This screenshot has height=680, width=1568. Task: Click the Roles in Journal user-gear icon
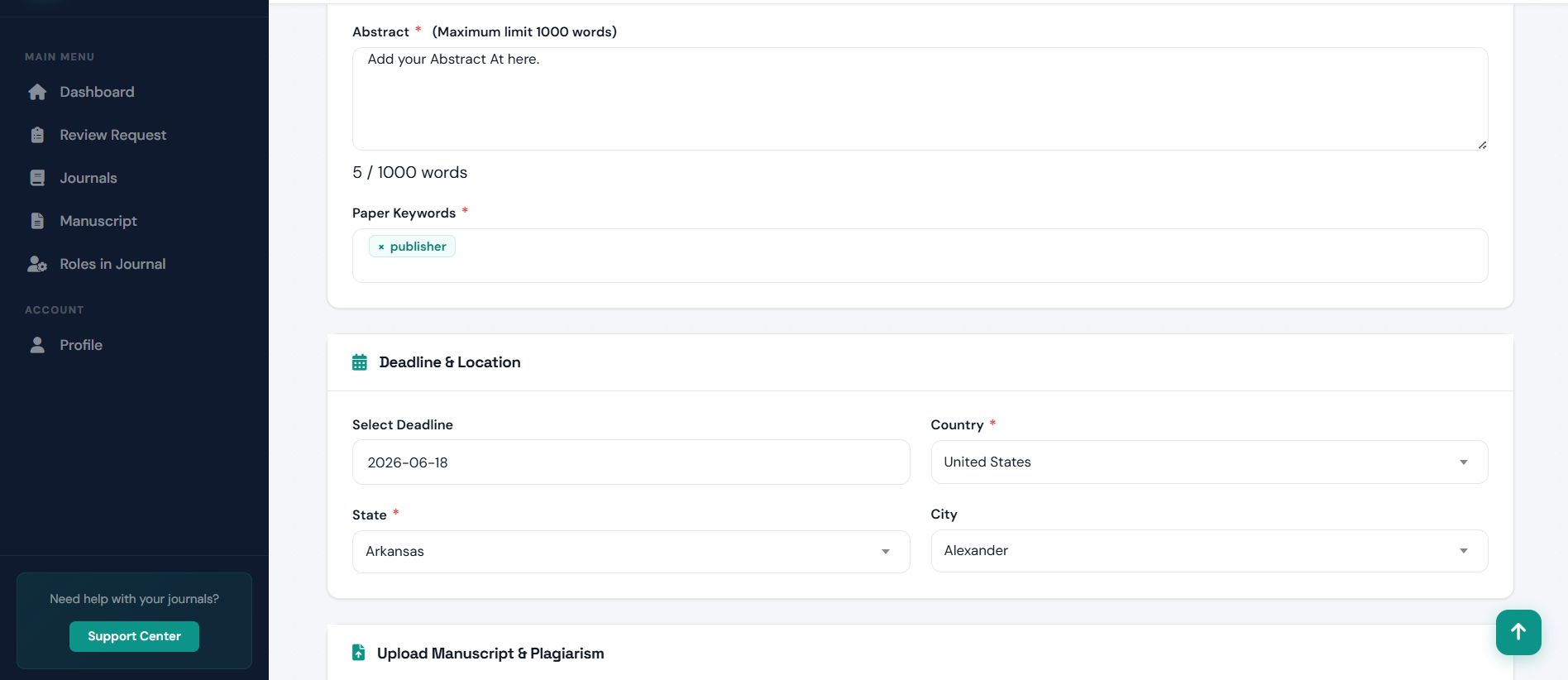[x=37, y=264]
